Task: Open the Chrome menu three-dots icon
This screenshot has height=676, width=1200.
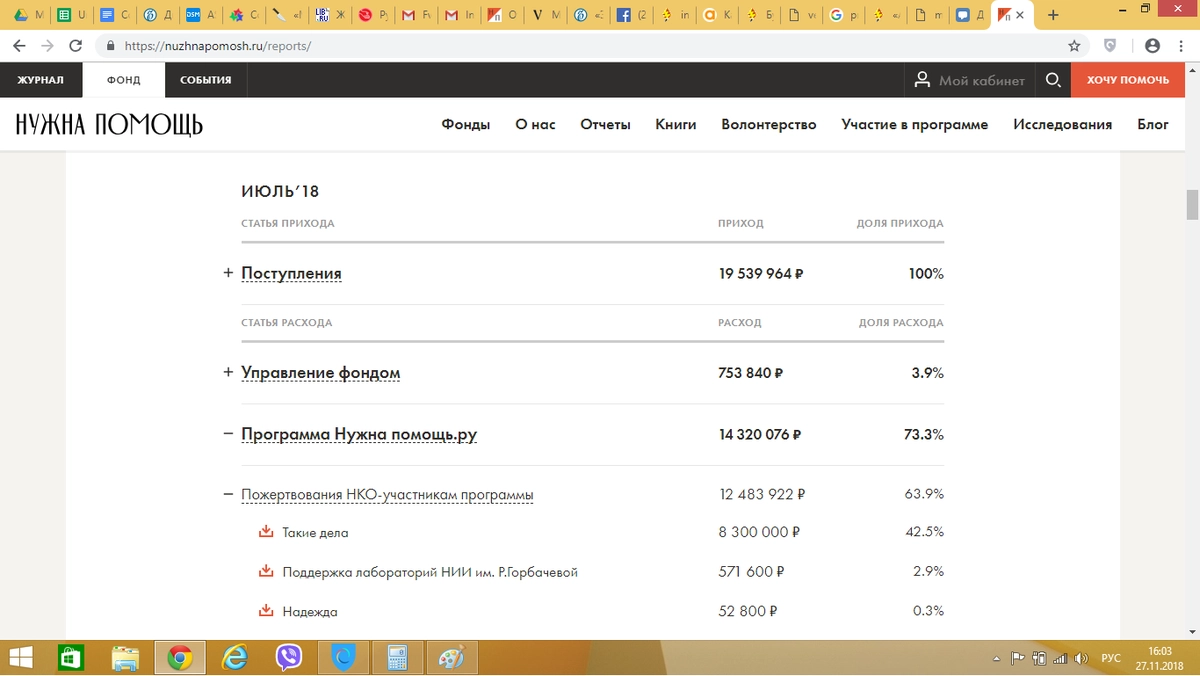Action: point(1181,46)
